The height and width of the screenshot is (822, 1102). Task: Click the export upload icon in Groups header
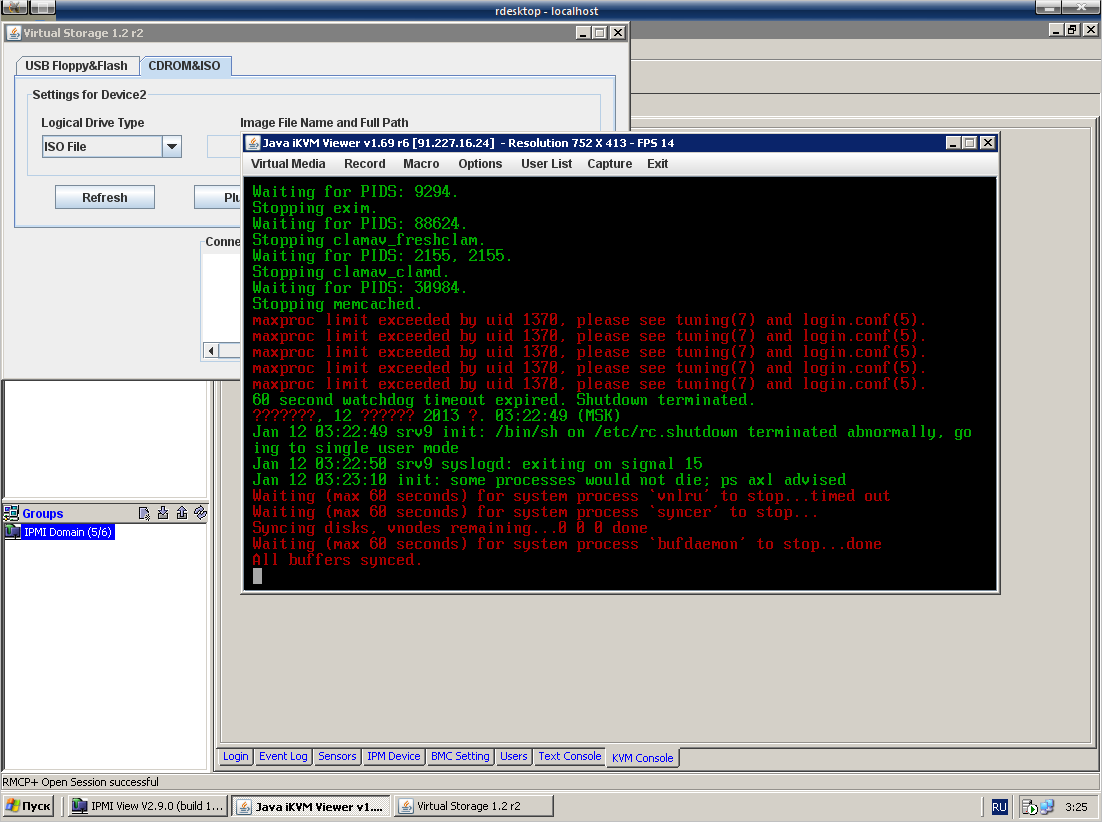point(182,513)
